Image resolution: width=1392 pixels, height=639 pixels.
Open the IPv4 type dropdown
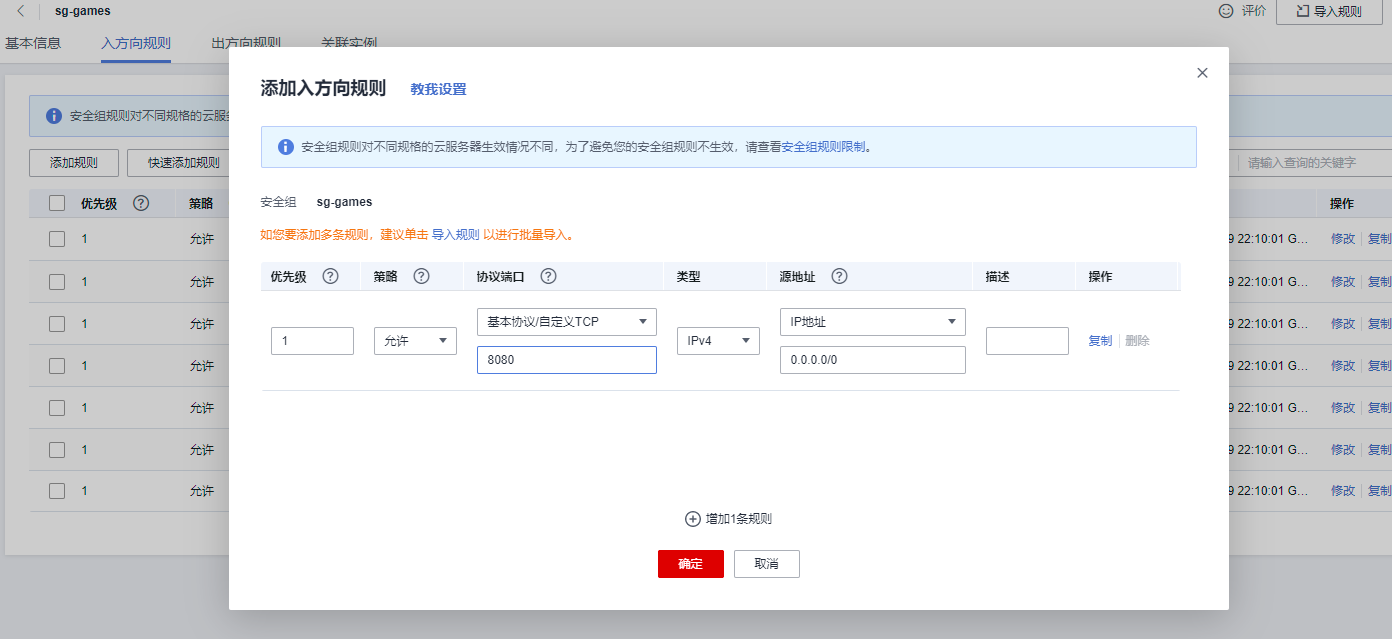[x=718, y=341]
